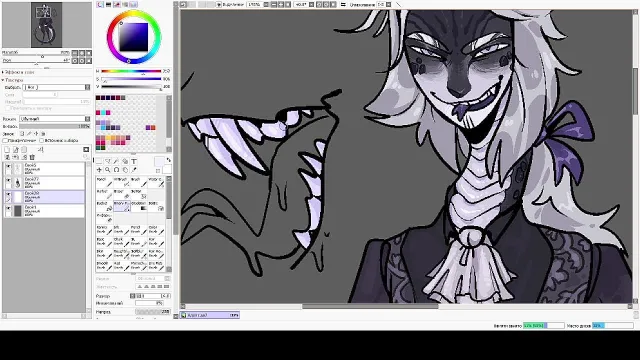This screenshot has height=360, width=640.
Task: Select the highlighted third layer in list
Action: (x=44, y=197)
